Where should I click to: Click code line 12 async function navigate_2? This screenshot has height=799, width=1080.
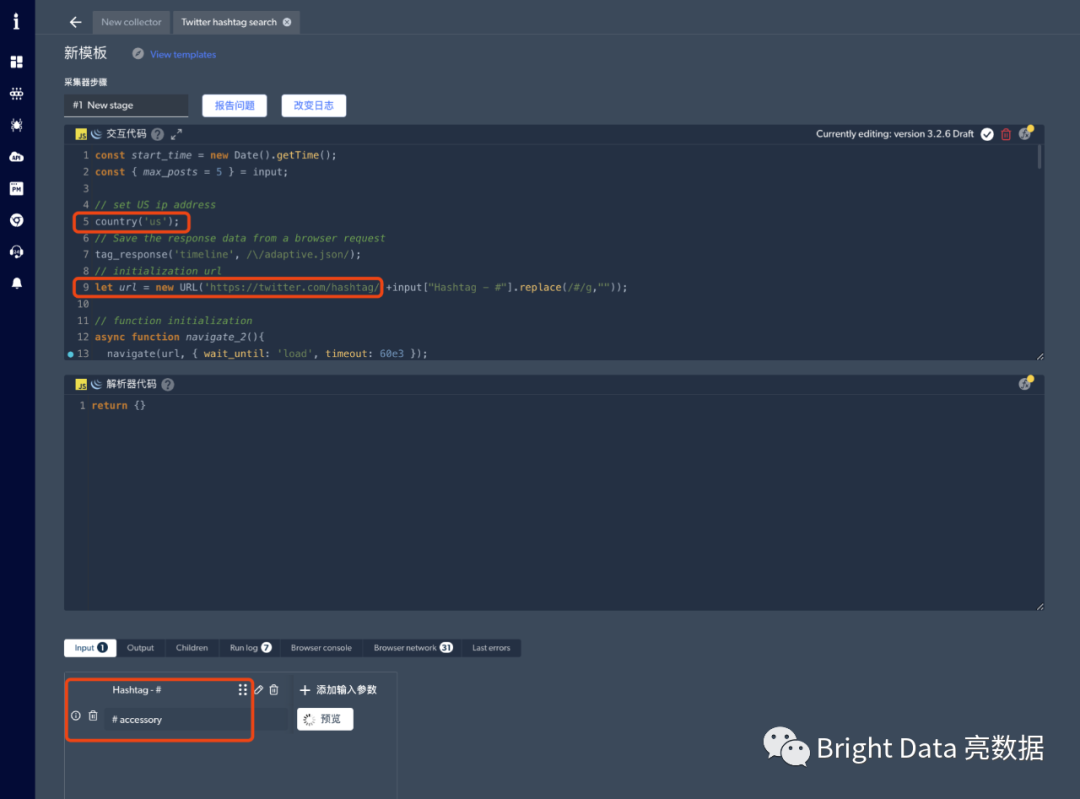[x=180, y=337]
